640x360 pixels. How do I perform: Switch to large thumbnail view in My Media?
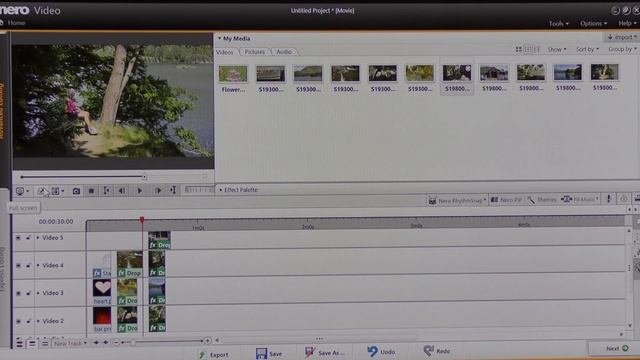pos(518,49)
